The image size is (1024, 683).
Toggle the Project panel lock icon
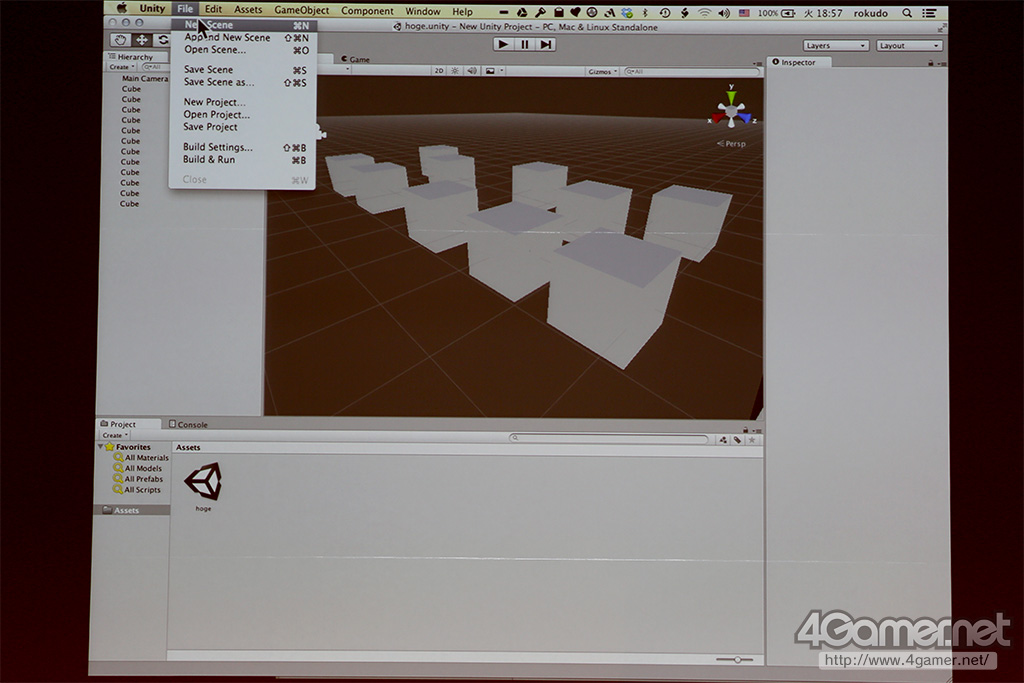(x=745, y=430)
